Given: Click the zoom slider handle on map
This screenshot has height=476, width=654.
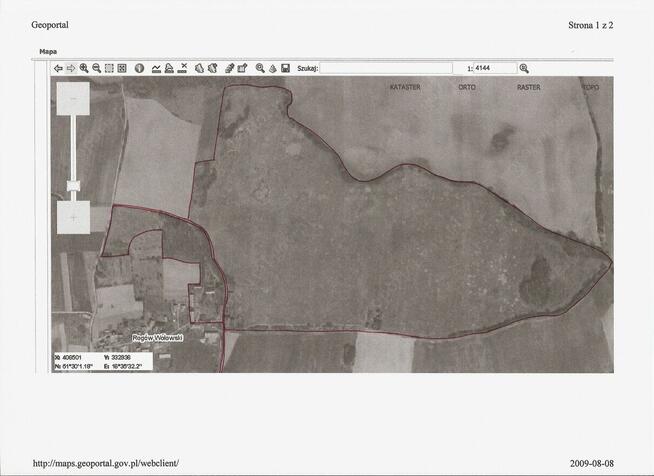Looking at the screenshot, I should tap(74, 186).
